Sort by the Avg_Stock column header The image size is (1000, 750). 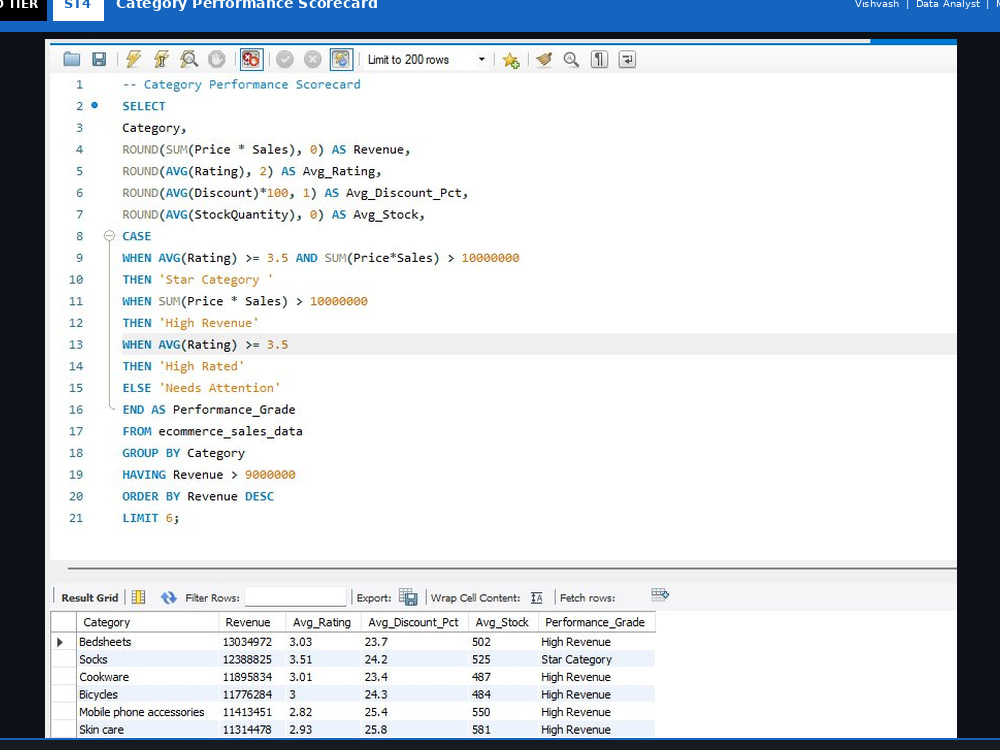coord(503,622)
